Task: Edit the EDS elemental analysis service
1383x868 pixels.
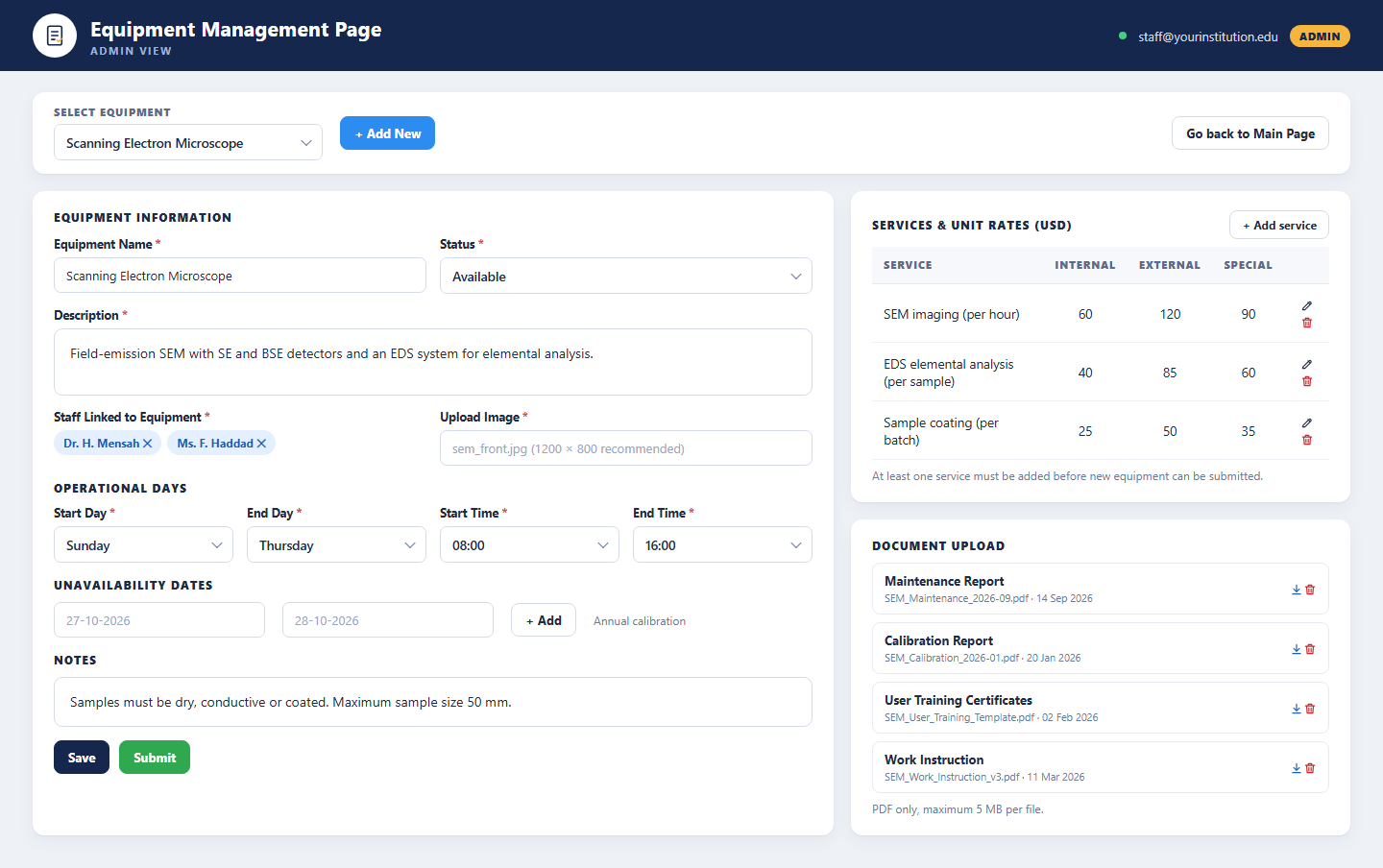Action: click(1306, 364)
